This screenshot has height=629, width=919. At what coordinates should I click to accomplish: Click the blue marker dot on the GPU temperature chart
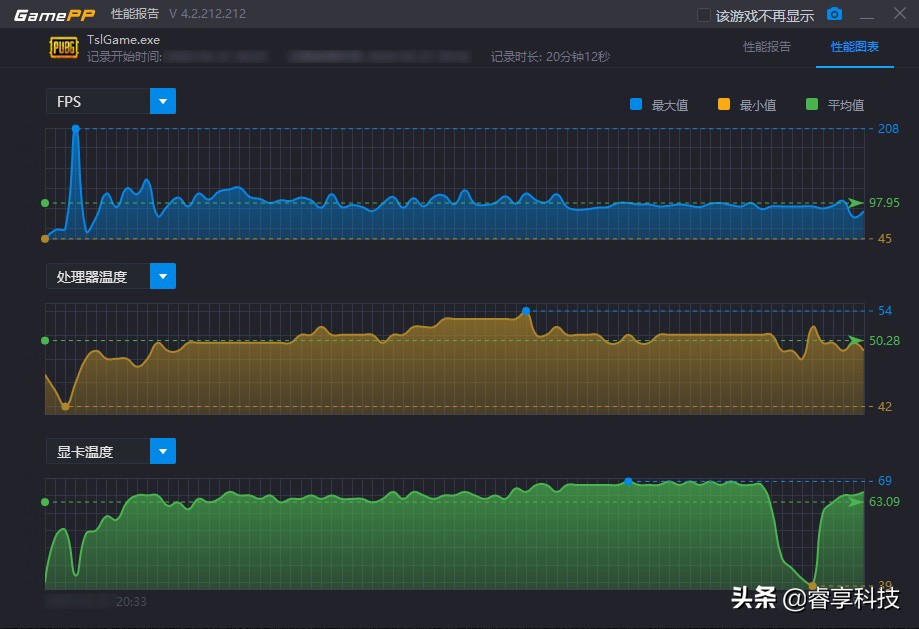pos(627,481)
